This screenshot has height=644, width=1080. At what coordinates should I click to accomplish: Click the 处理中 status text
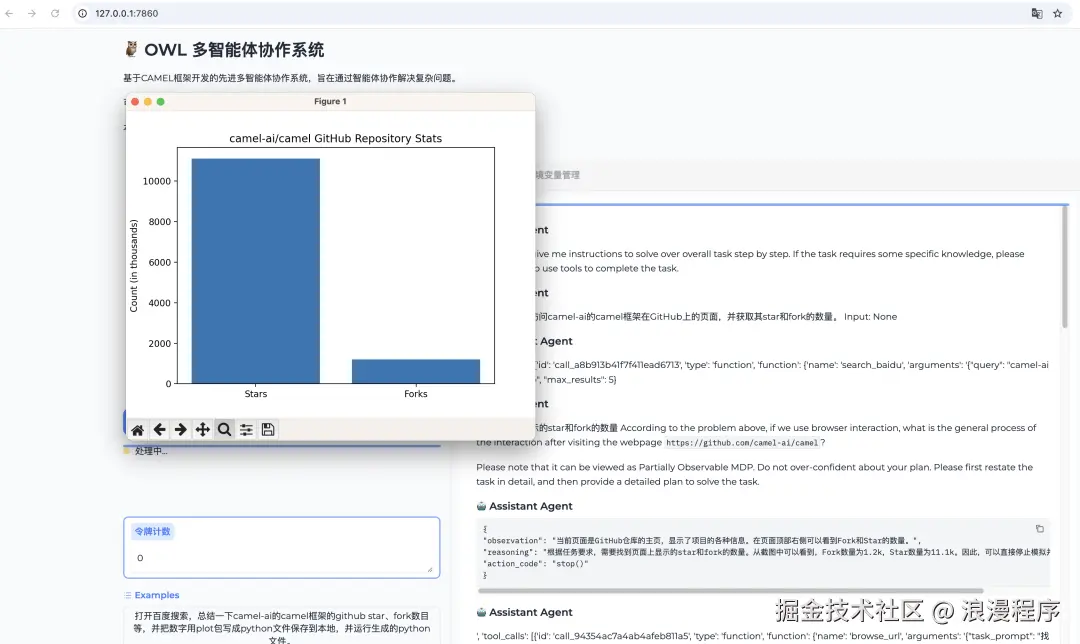point(151,451)
